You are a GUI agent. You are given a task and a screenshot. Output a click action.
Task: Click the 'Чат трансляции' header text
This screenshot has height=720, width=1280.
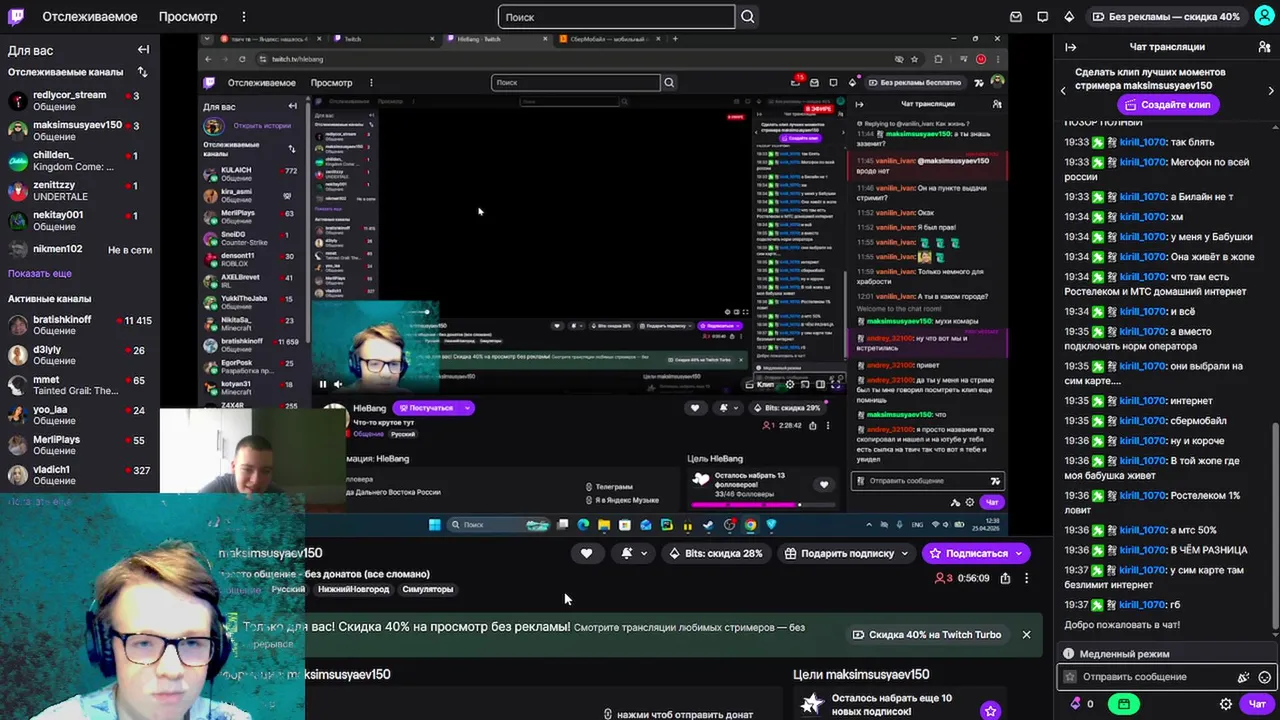coord(1167,47)
